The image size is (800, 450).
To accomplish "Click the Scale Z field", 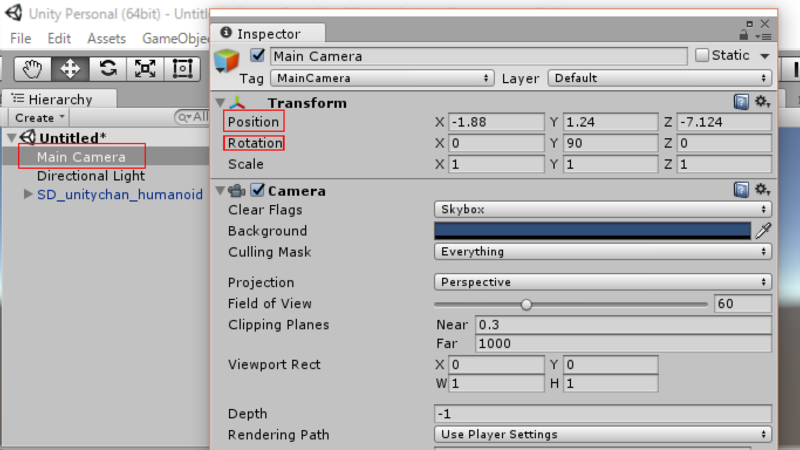I will [x=724, y=164].
